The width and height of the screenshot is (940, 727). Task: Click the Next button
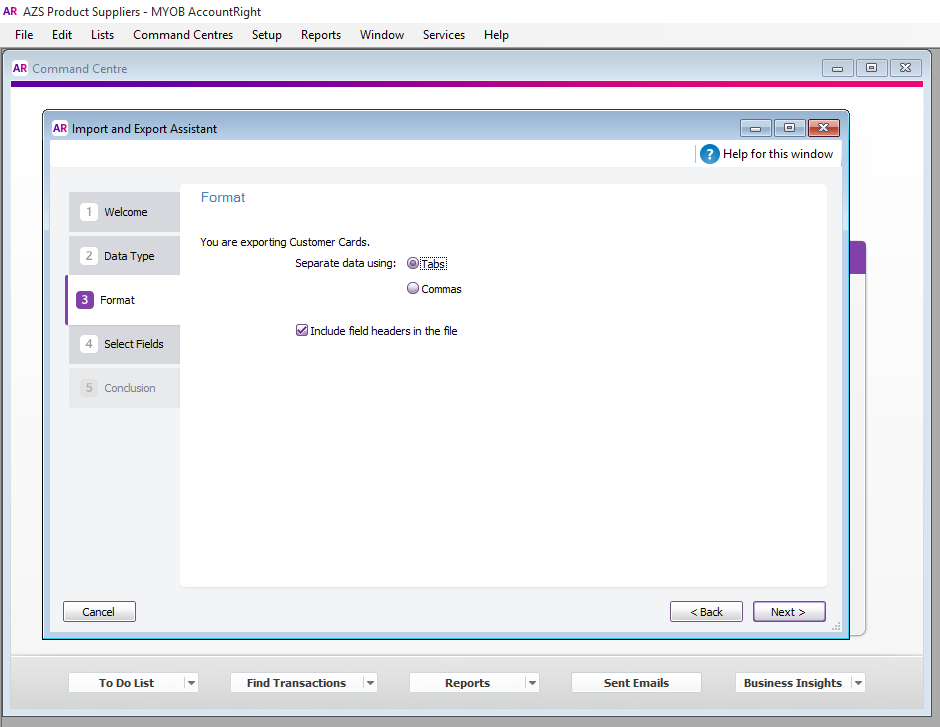tap(789, 611)
